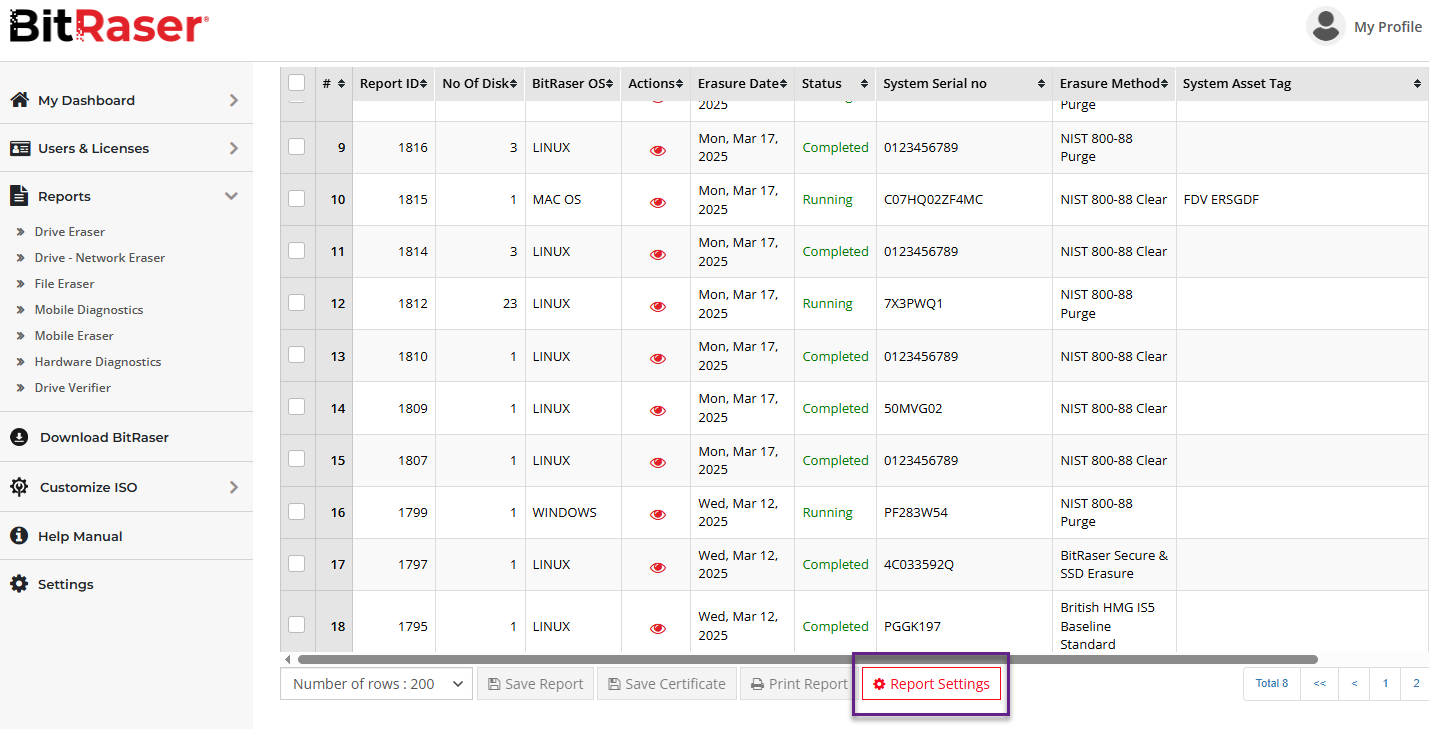This screenshot has width=1429, height=729.
Task: Sort by the # column header
Action: coord(334,84)
